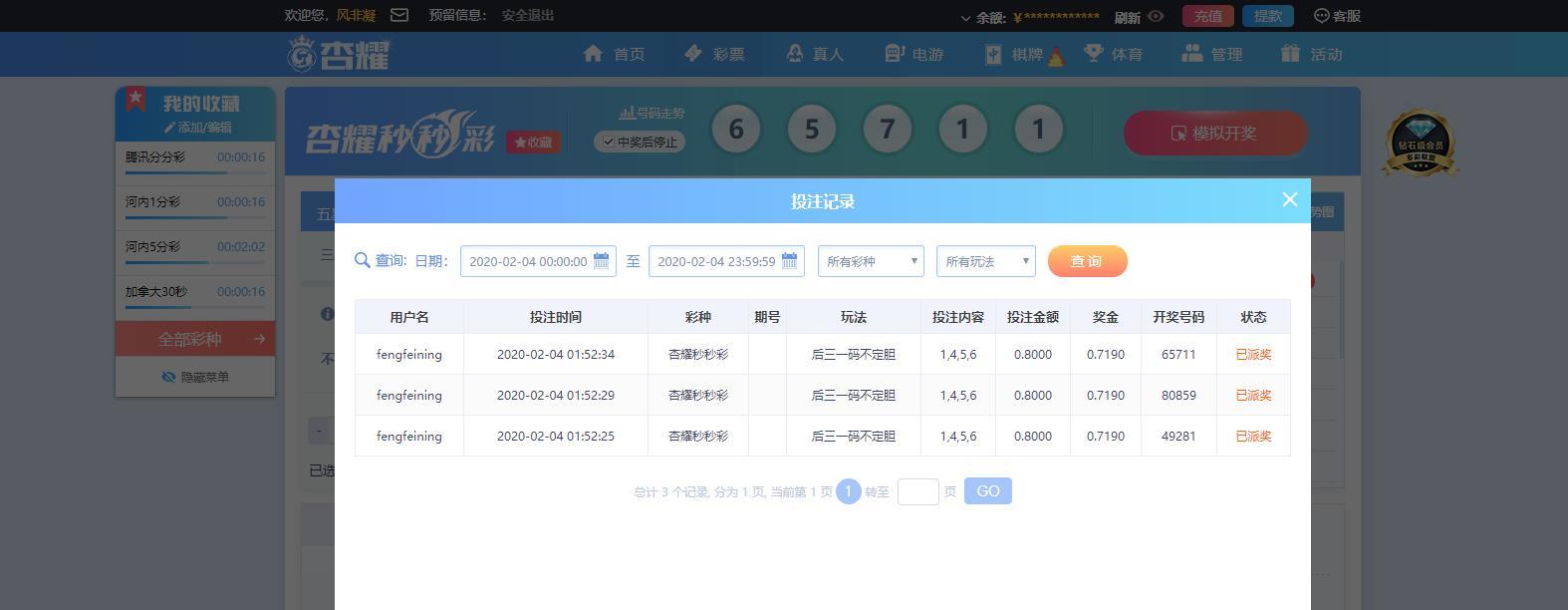
Task: Click 安全退出 logout link
Action: (528, 15)
